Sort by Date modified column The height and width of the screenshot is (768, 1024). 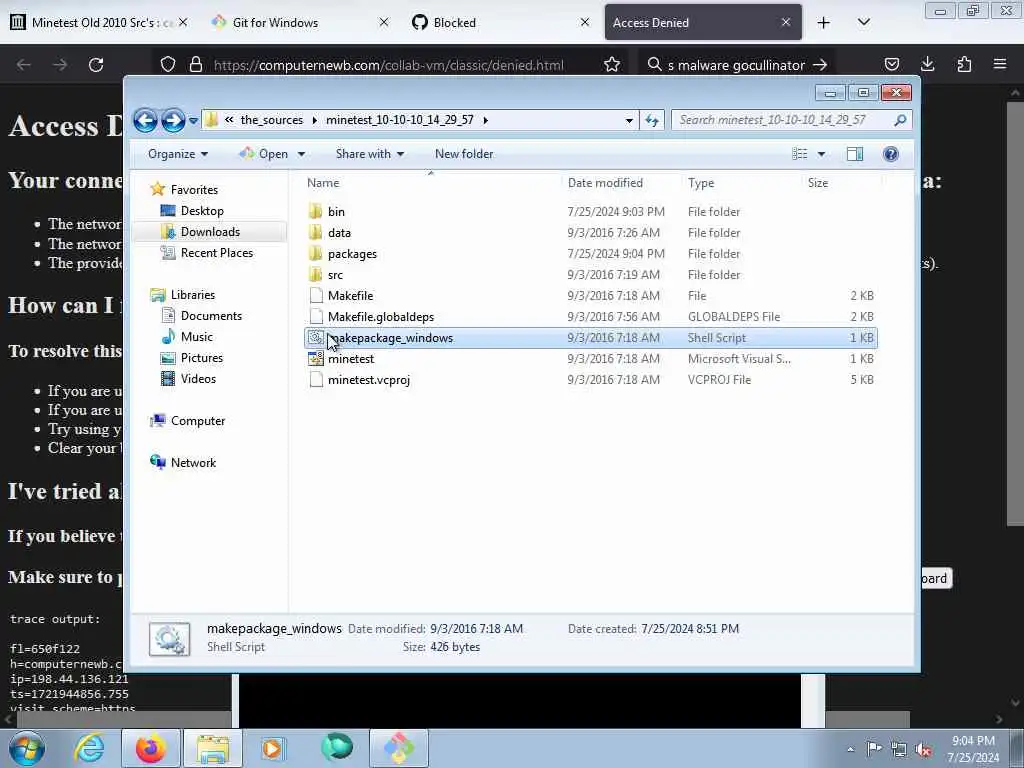coord(605,183)
